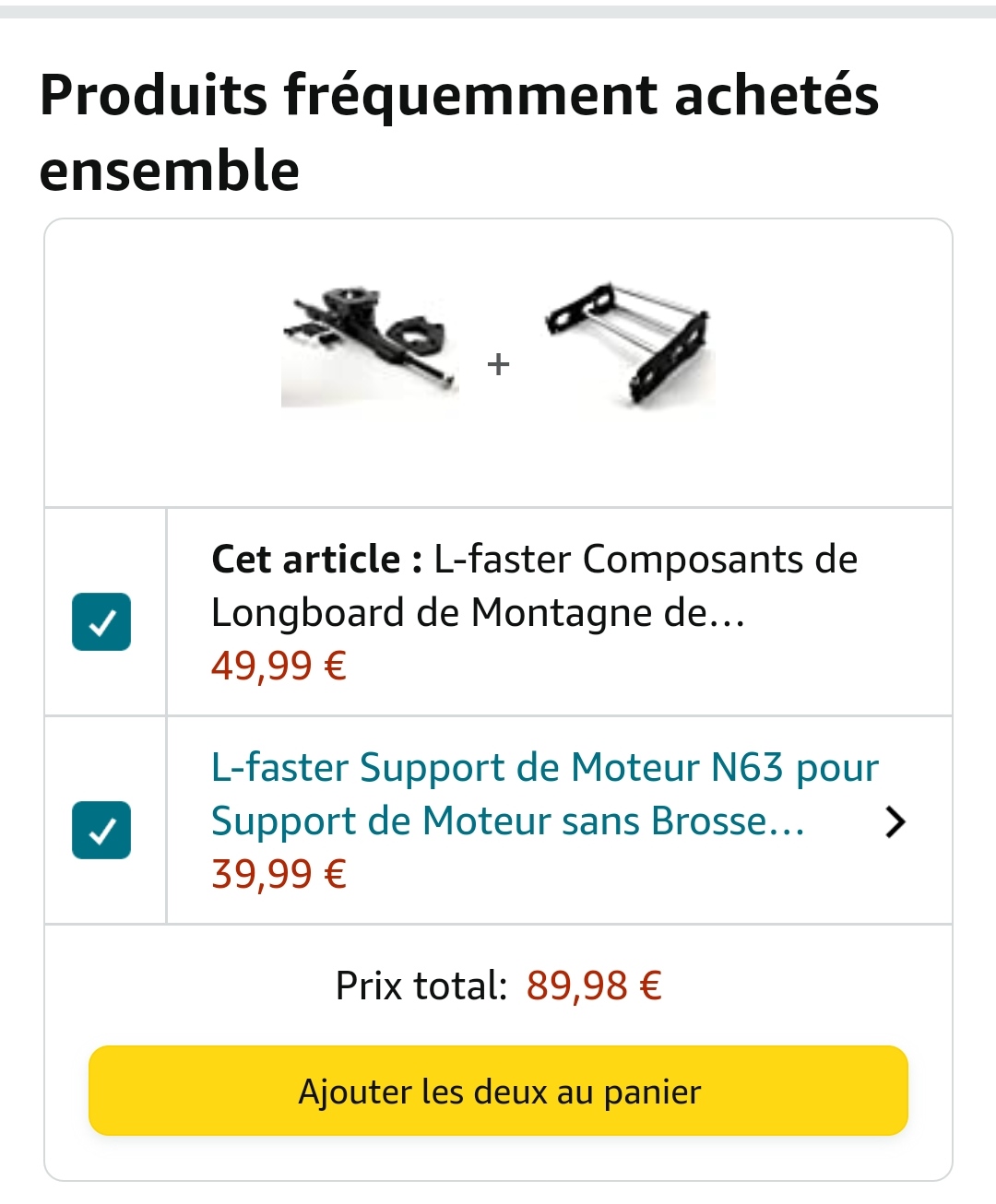
Task: Tap the chevron arrow beside Support de Moteur
Action: (895, 821)
